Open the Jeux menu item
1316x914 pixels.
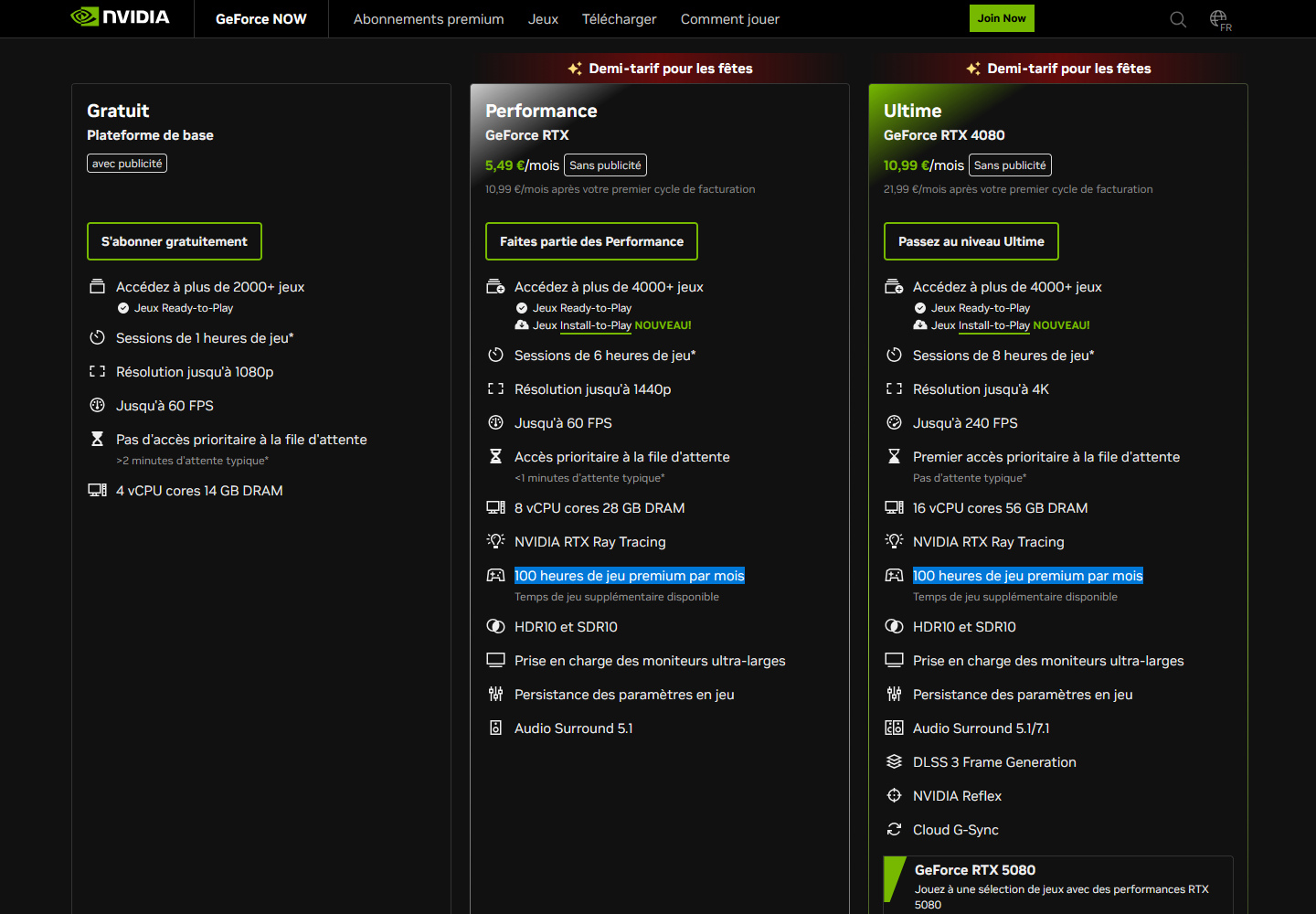[x=543, y=18]
